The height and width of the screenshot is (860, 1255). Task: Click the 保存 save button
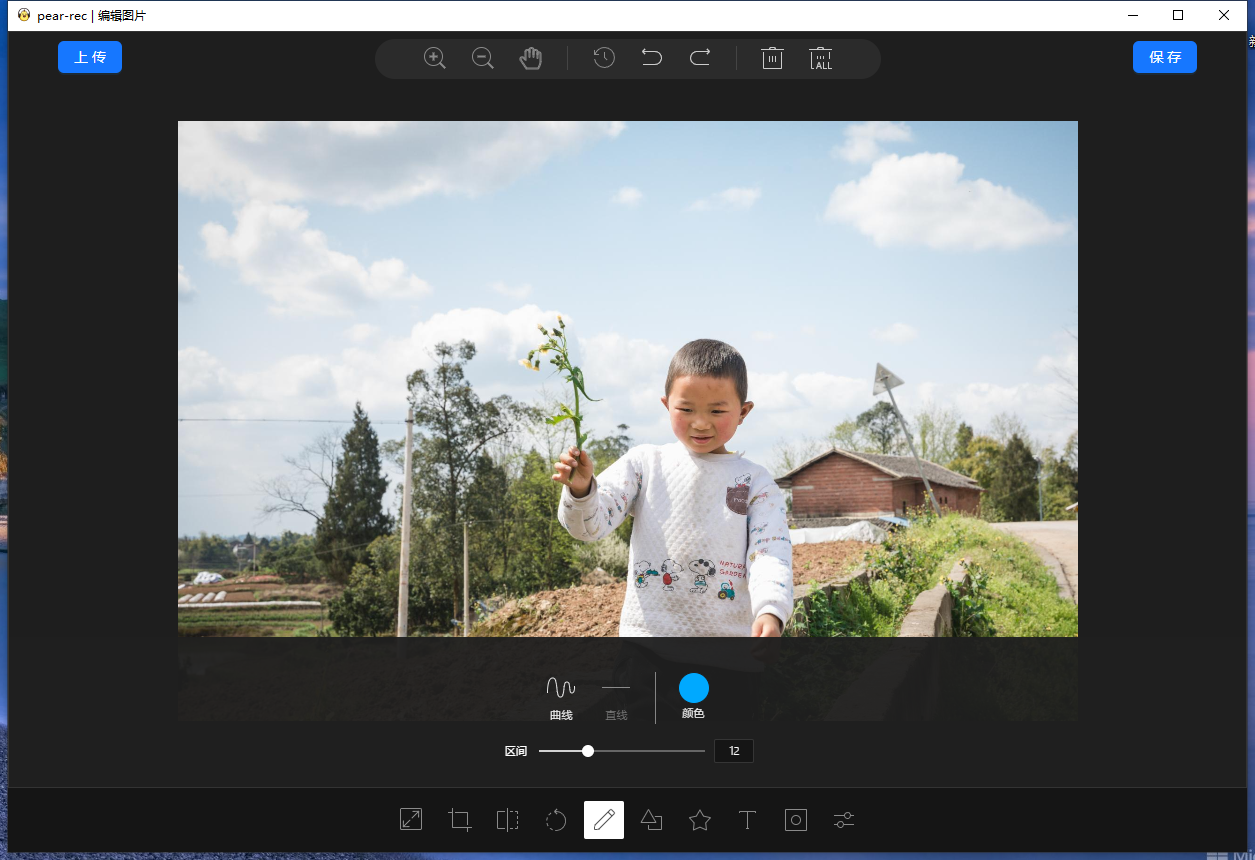coord(1165,57)
